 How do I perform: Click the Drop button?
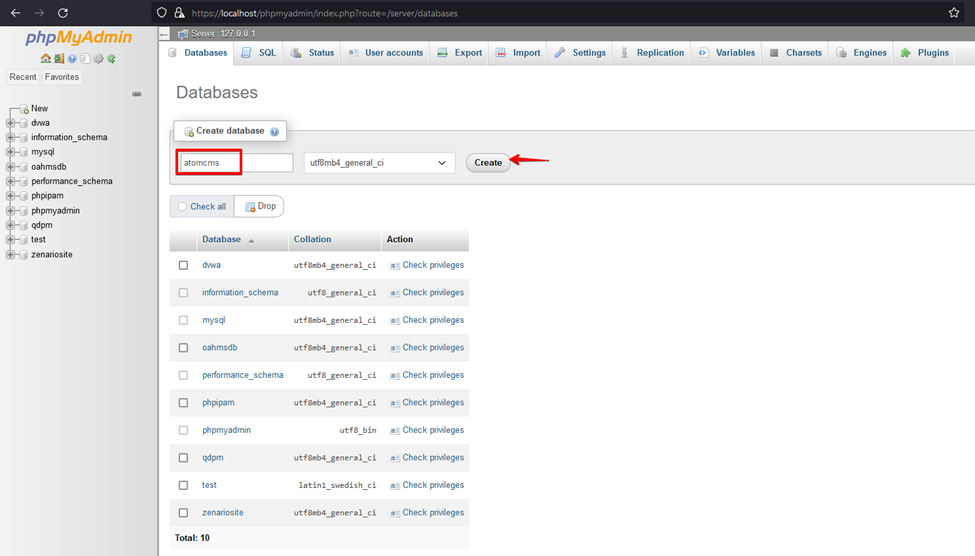click(260, 206)
